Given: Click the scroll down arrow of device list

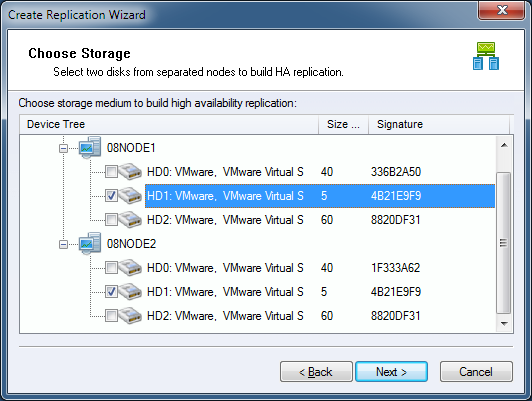Looking at the screenshot, I should point(504,324).
